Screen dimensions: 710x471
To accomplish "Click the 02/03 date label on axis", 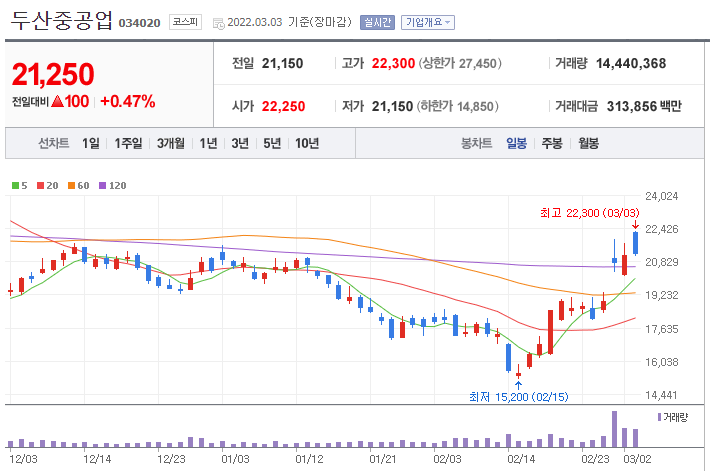I will click(447, 459).
